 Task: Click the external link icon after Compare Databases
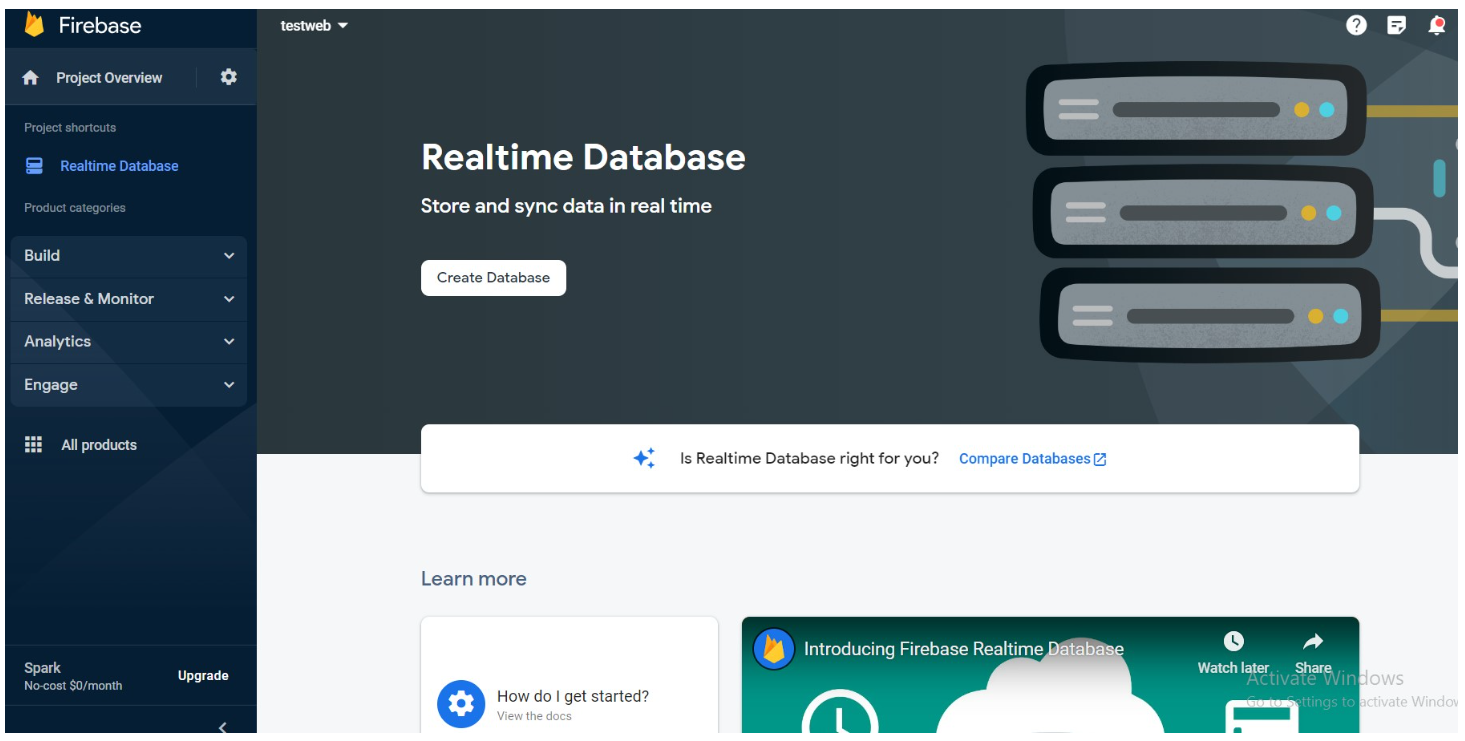pyautogui.click(x=1100, y=460)
